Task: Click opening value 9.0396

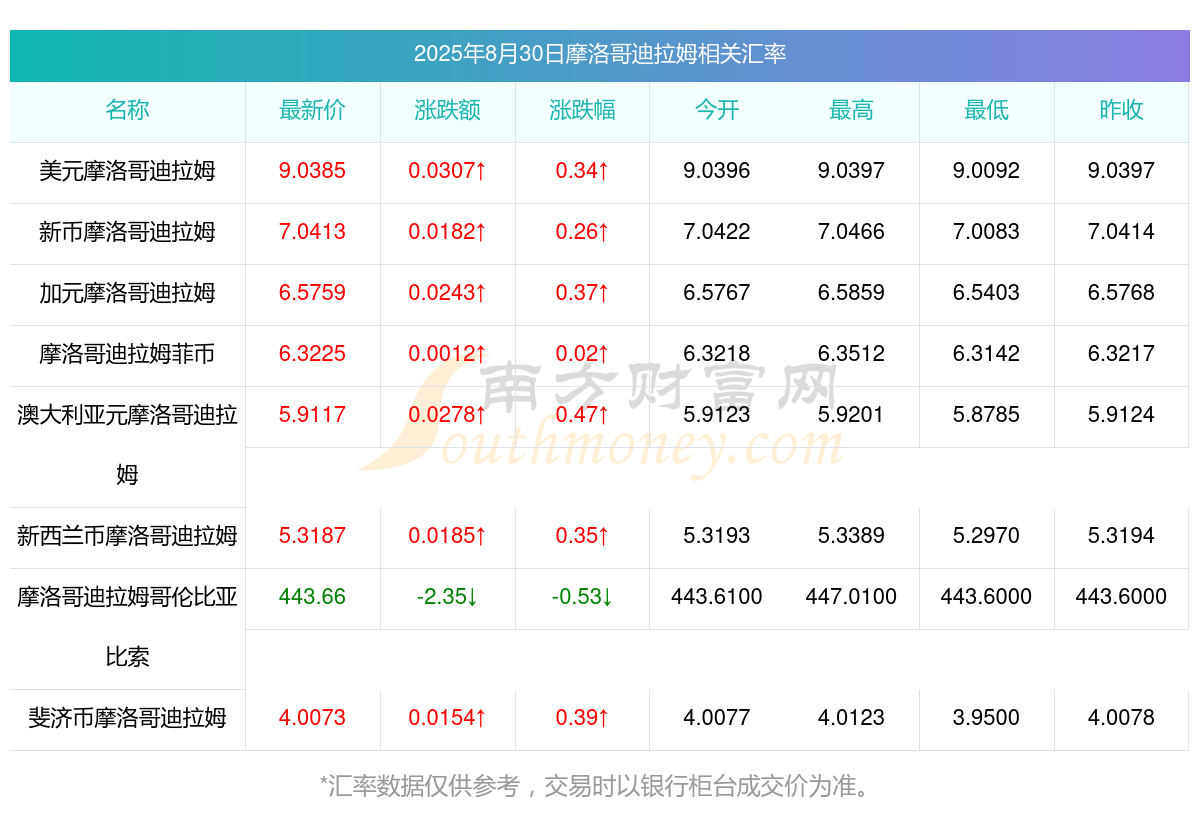Action: pos(717,171)
